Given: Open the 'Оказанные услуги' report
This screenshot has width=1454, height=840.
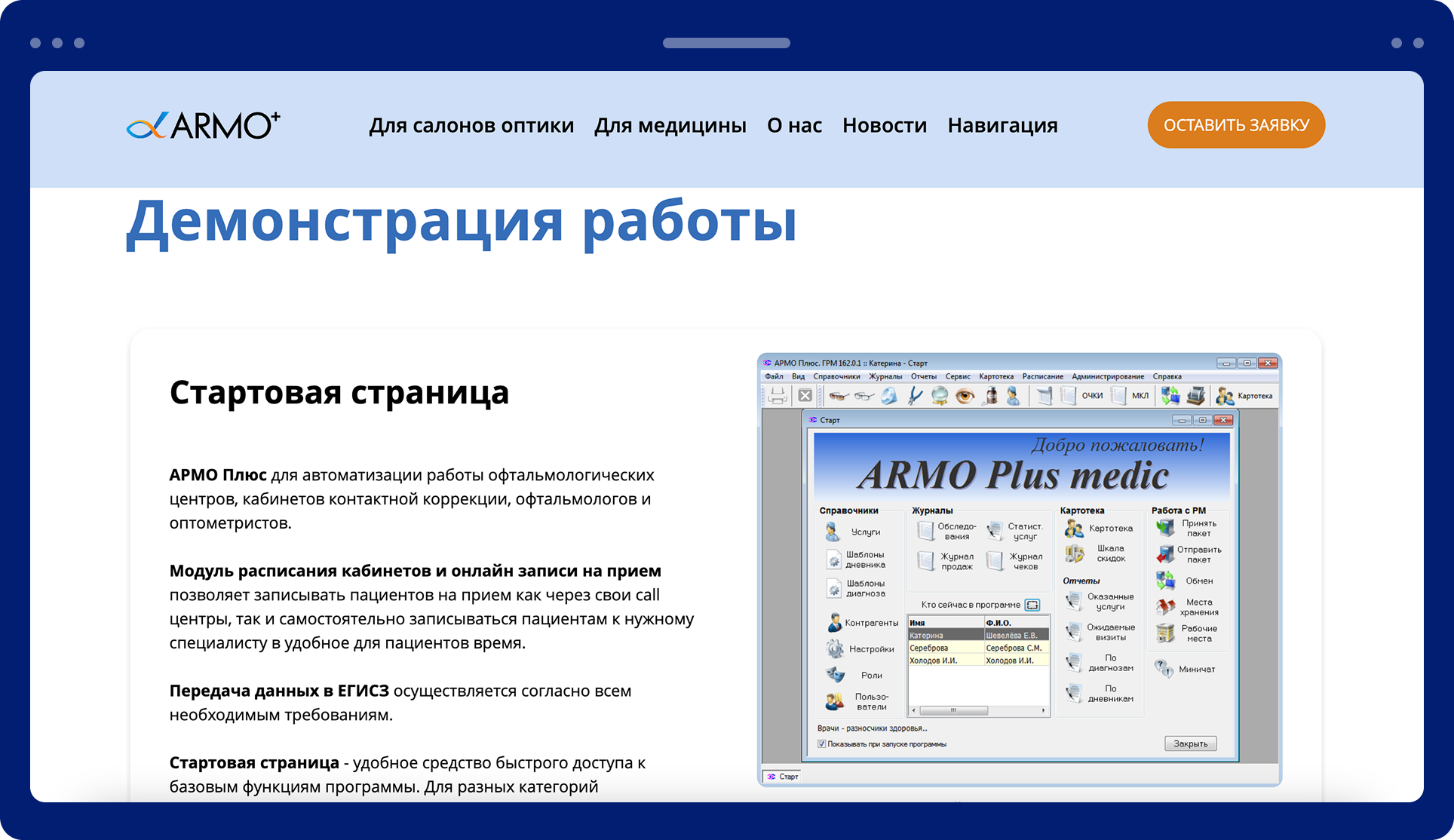Looking at the screenshot, I should (1100, 602).
